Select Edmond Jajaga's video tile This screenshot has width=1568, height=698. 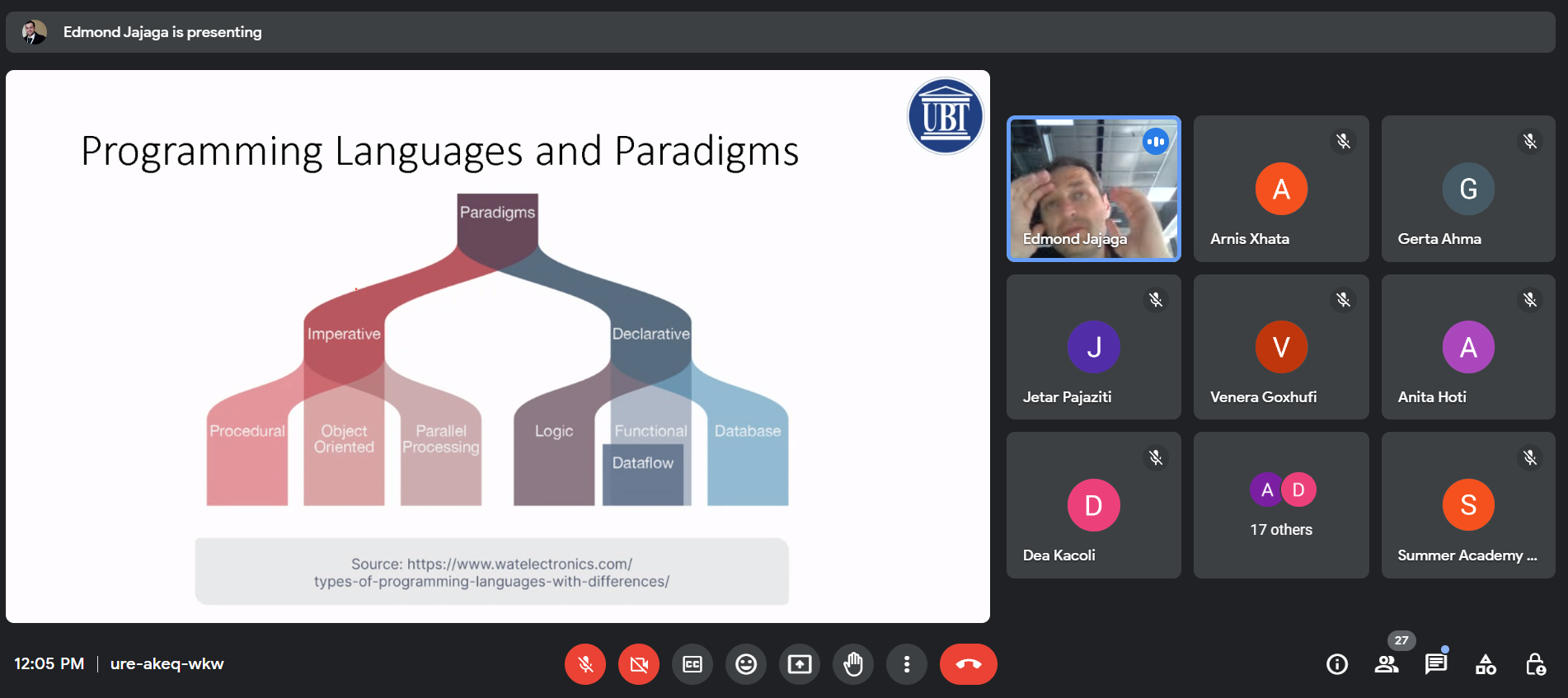(1094, 189)
